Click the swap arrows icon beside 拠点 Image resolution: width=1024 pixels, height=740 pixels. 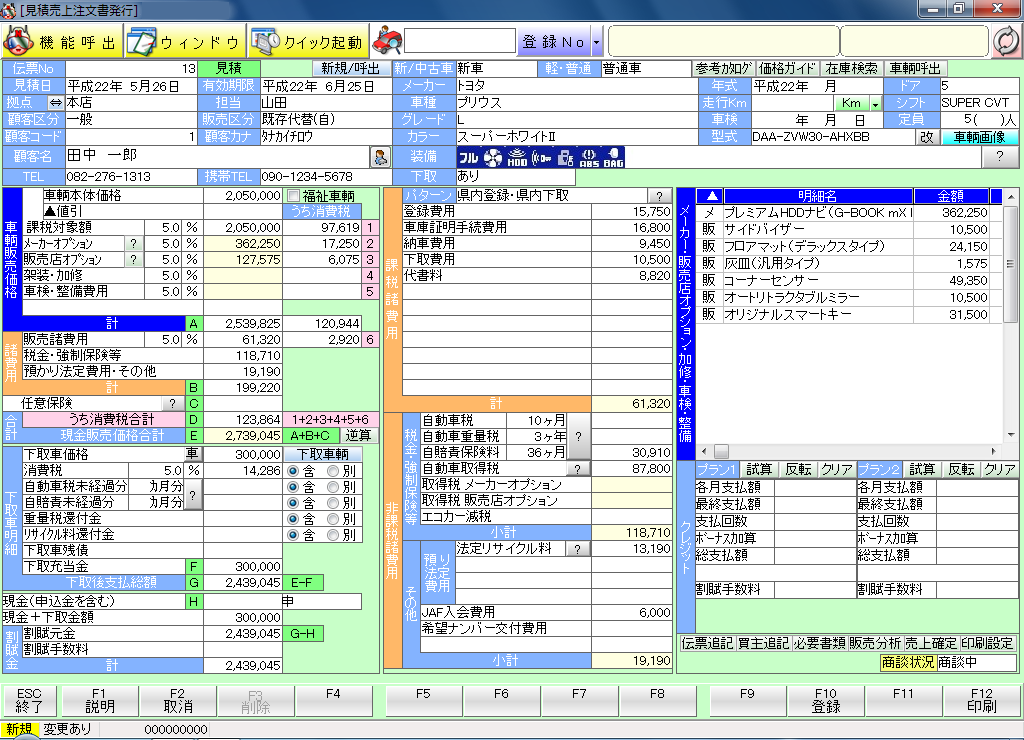(x=56, y=103)
